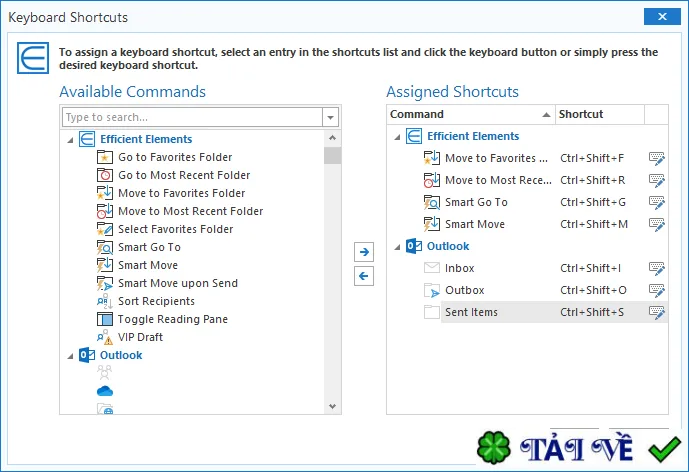Edit shortcut with keyboard icon for Move to Favorites
The image size is (689, 472).
(657, 158)
